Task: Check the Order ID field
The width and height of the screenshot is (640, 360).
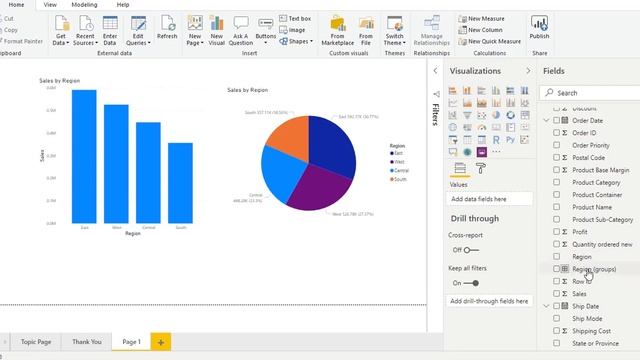Action: click(556, 133)
